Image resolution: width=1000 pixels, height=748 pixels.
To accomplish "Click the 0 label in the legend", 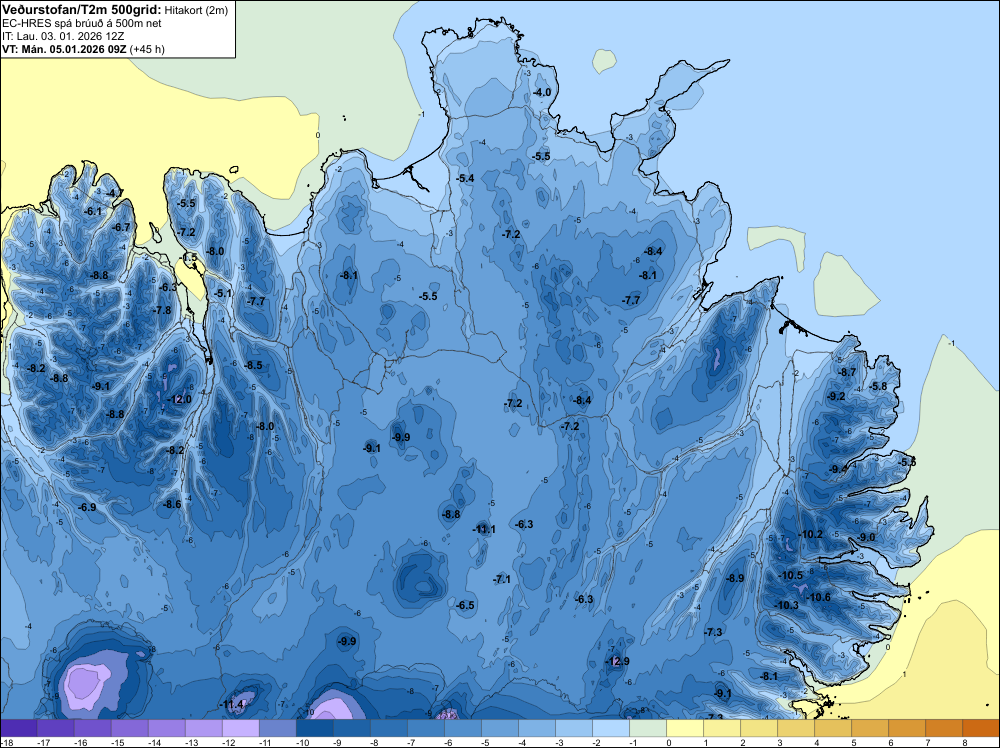I will click(668, 742).
